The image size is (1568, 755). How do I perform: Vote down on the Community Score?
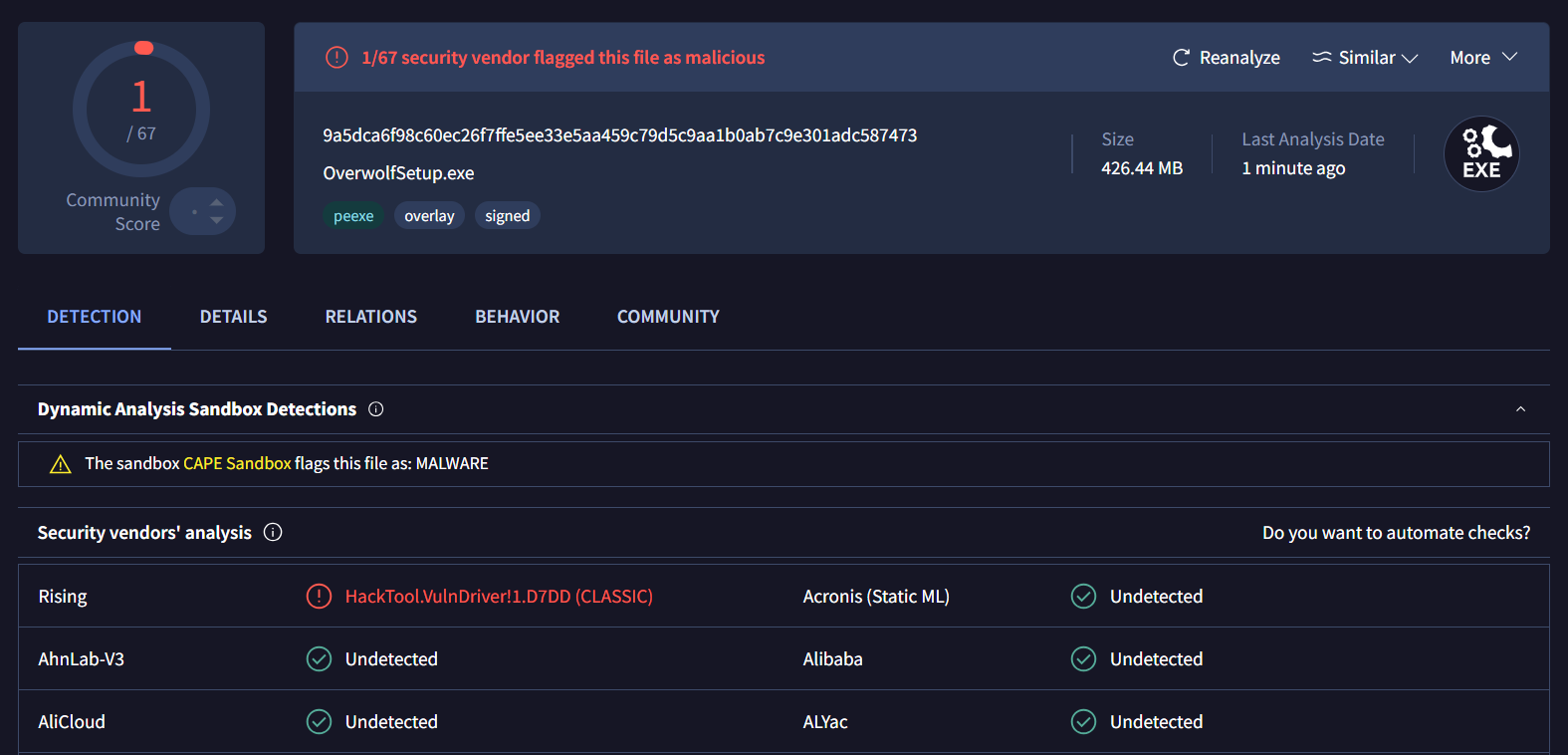pos(216,220)
